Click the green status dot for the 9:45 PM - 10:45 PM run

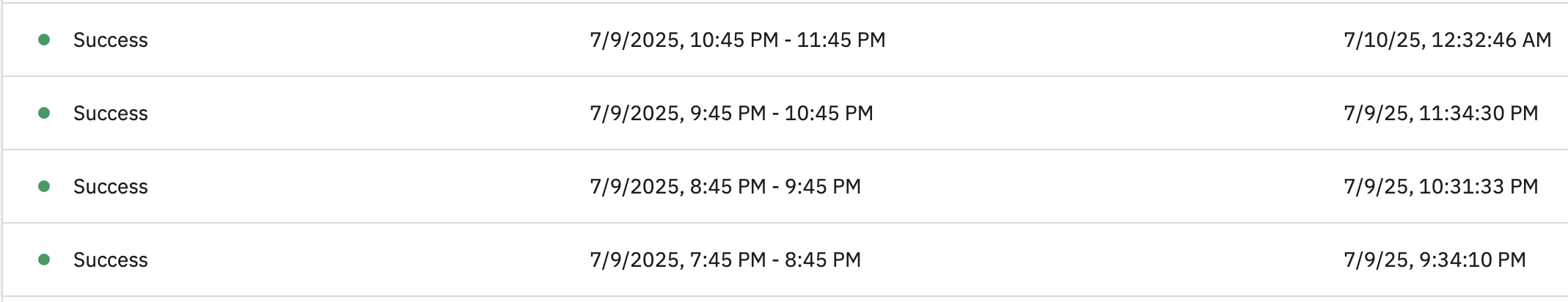click(x=44, y=113)
